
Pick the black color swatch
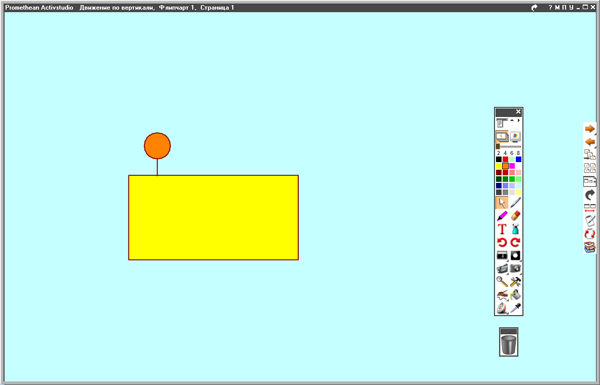click(x=499, y=159)
